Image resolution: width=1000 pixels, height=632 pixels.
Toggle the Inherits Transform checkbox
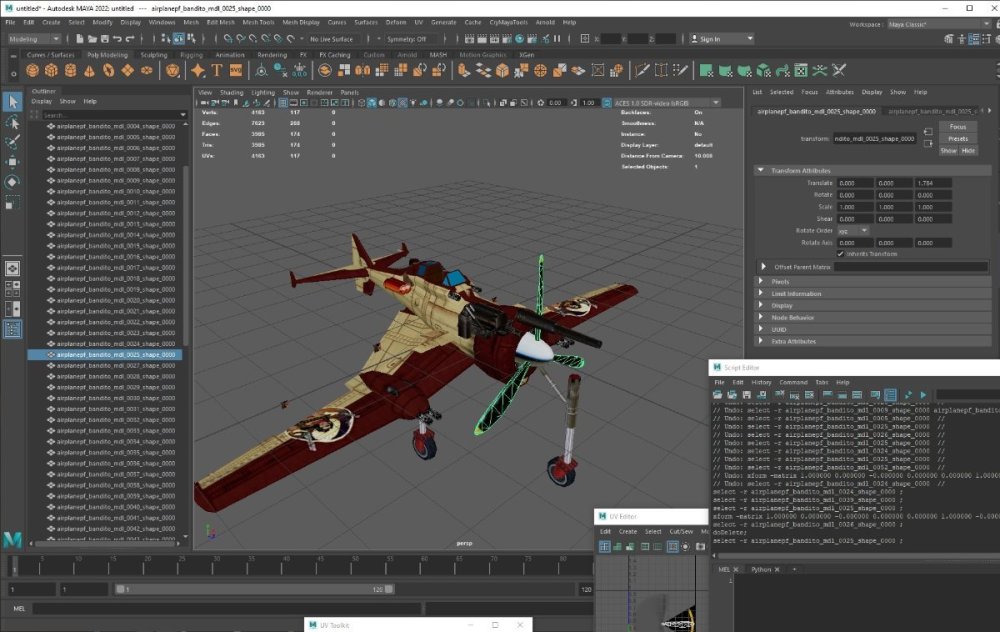pos(840,254)
